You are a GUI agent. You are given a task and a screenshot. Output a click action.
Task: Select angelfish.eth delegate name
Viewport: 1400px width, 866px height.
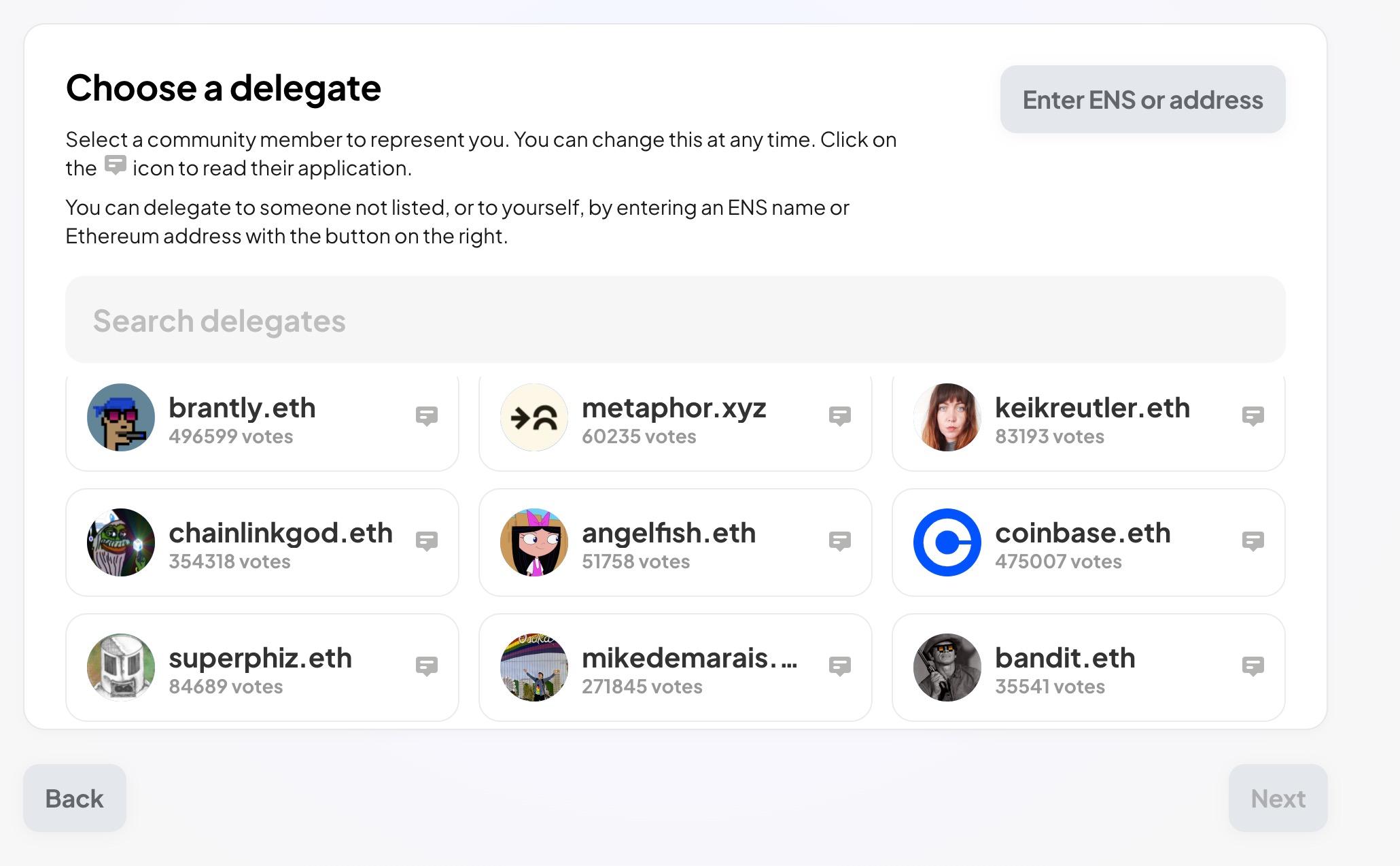coord(669,534)
